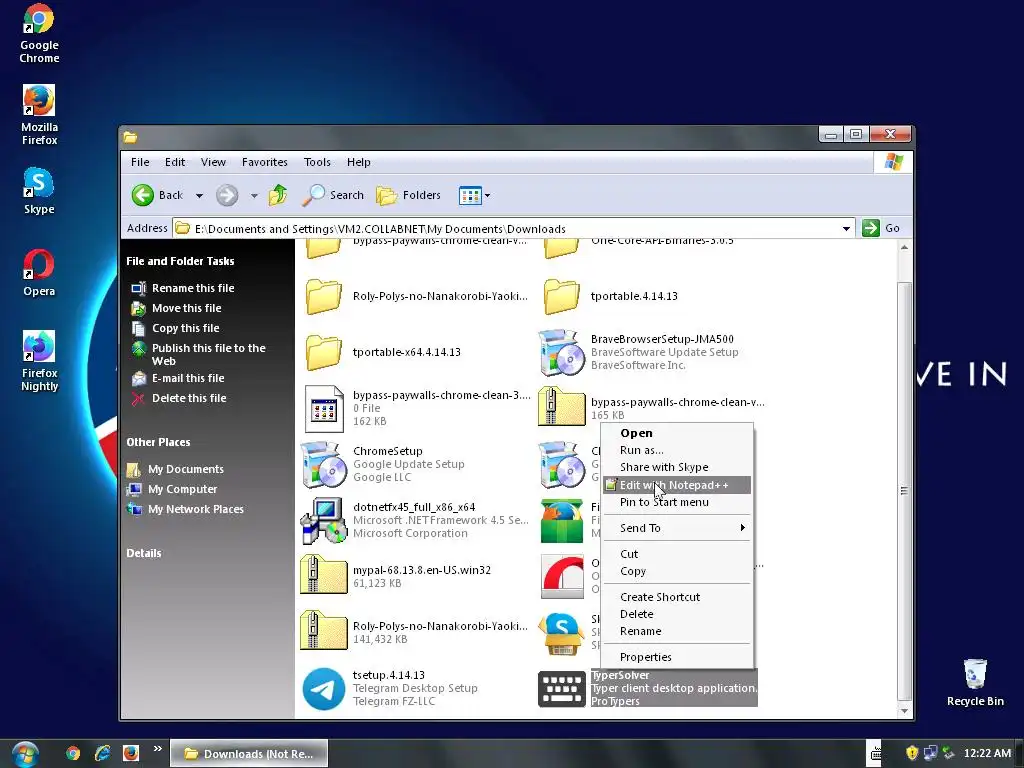Click the file list vertical scrollbar
The height and width of the screenshot is (768, 1024).
tap(904, 491)
